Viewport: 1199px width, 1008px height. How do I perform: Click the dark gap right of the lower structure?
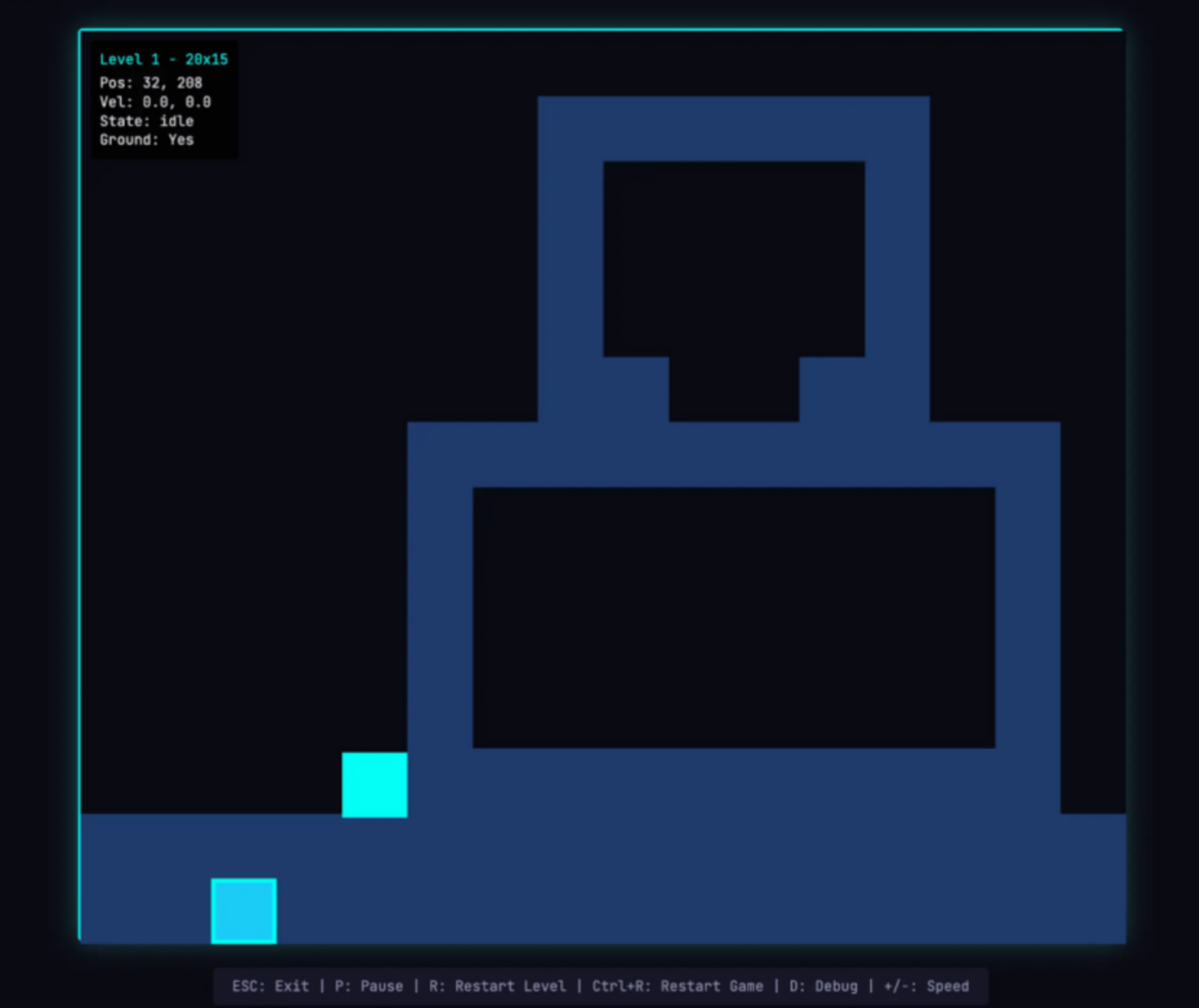1092,616
